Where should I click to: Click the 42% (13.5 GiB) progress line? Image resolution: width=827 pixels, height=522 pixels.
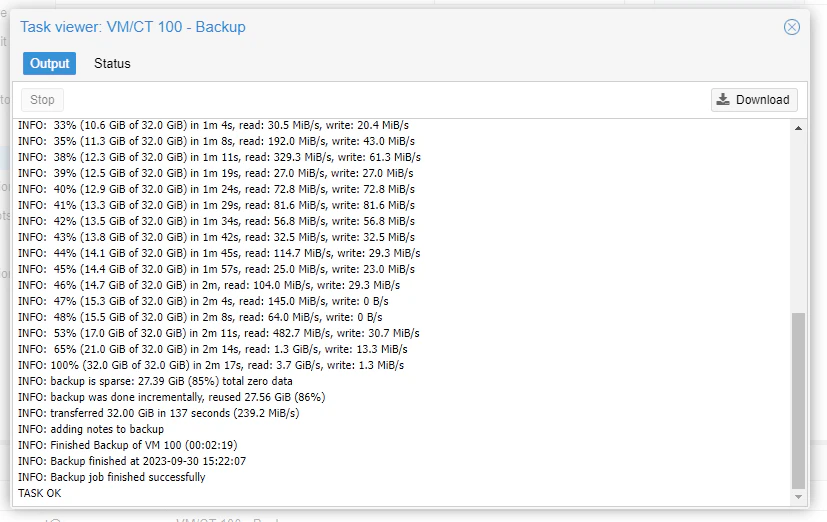click(216, 221)
